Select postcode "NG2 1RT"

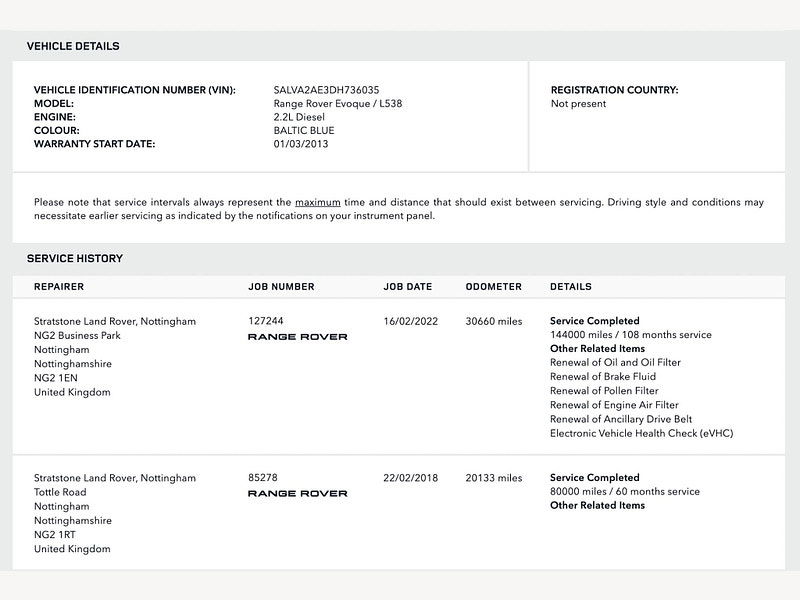click(x=55, y=535)
